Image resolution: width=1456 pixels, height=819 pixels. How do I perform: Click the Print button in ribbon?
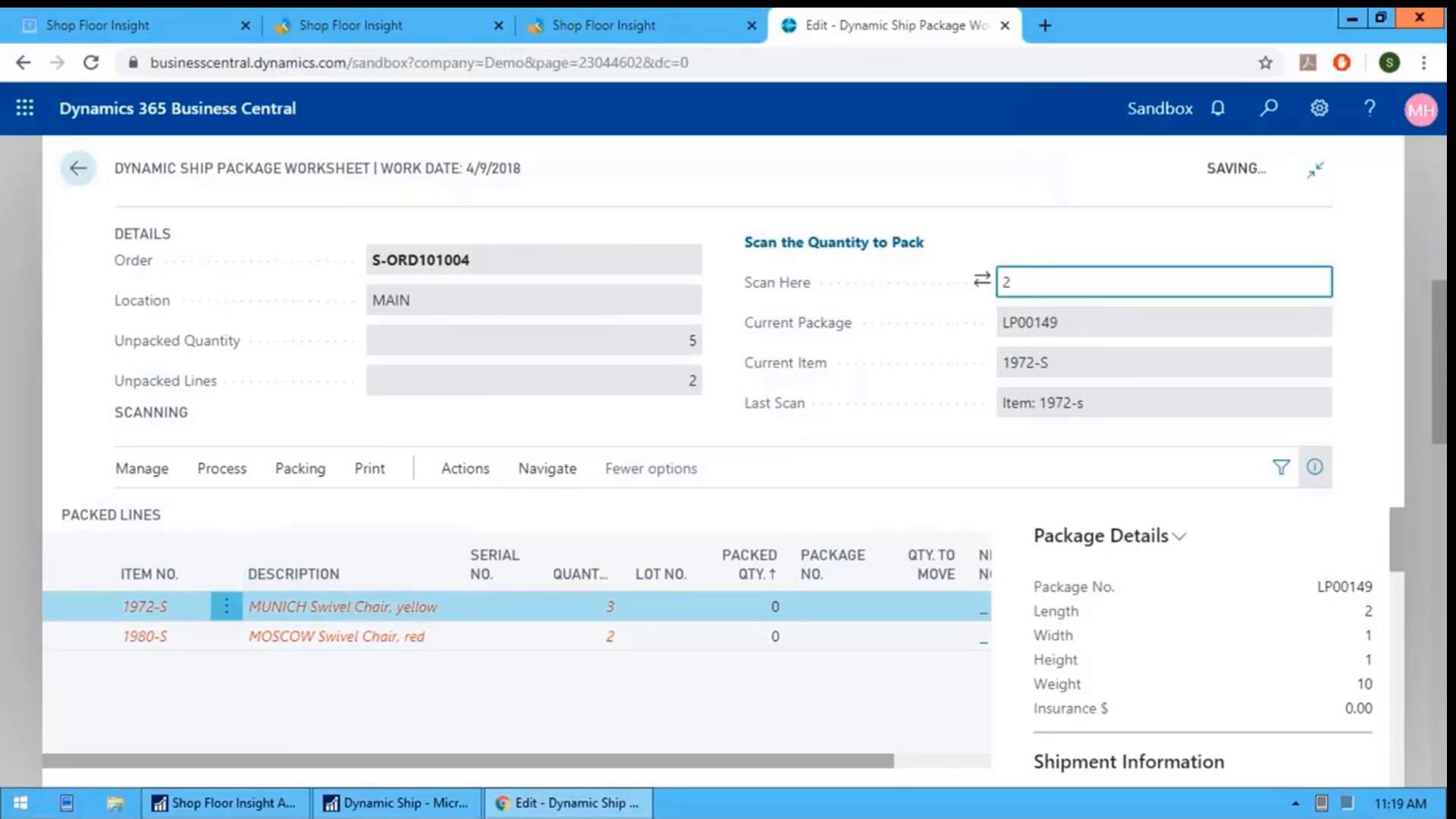coord(369,468)
